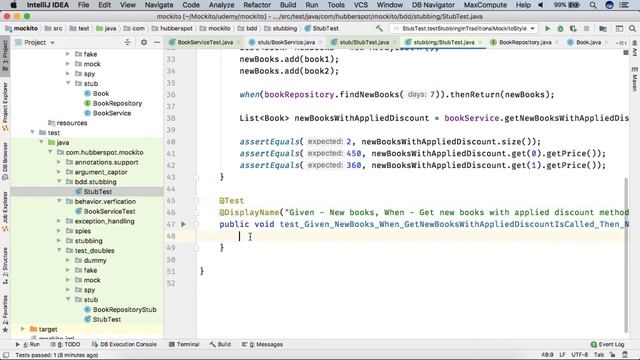Collapse the stub folder under main
This screenshot has height=360, width=640.
click(x=68, y=83)
